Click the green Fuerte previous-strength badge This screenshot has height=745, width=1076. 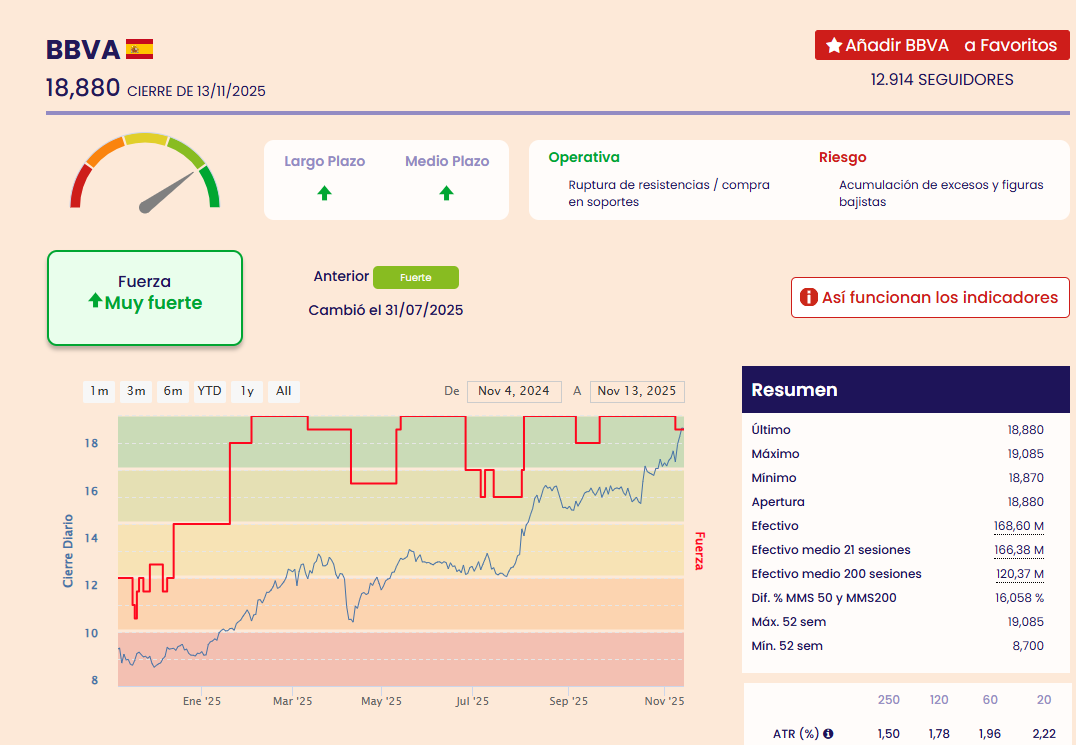point(416,277)
